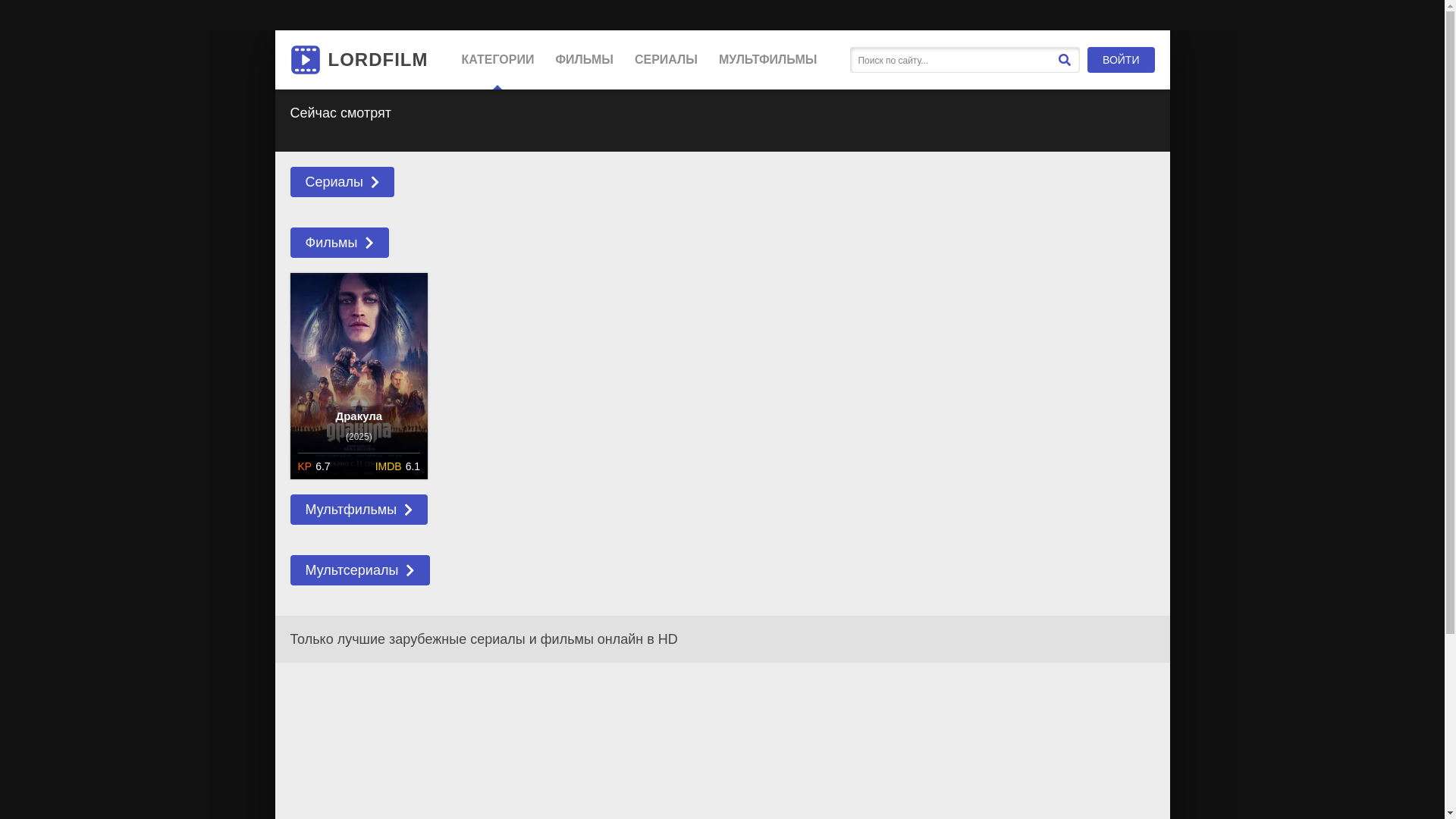
Task: Click the search magnifier icon
Action: [x=1064, y=60]
